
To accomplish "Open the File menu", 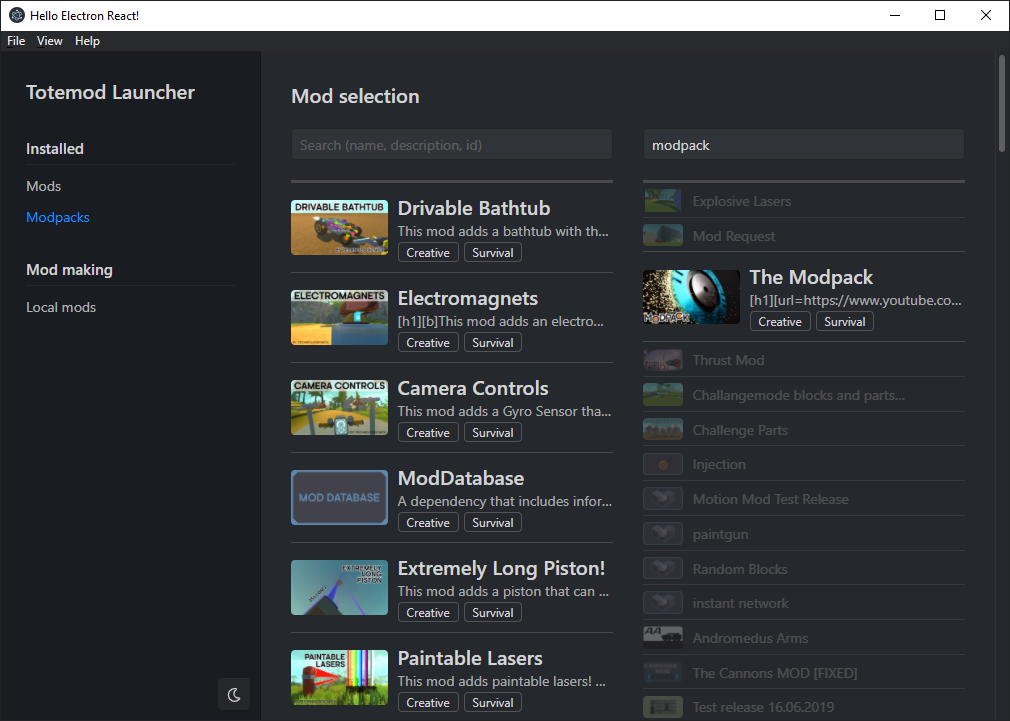I will click(15, 41).
